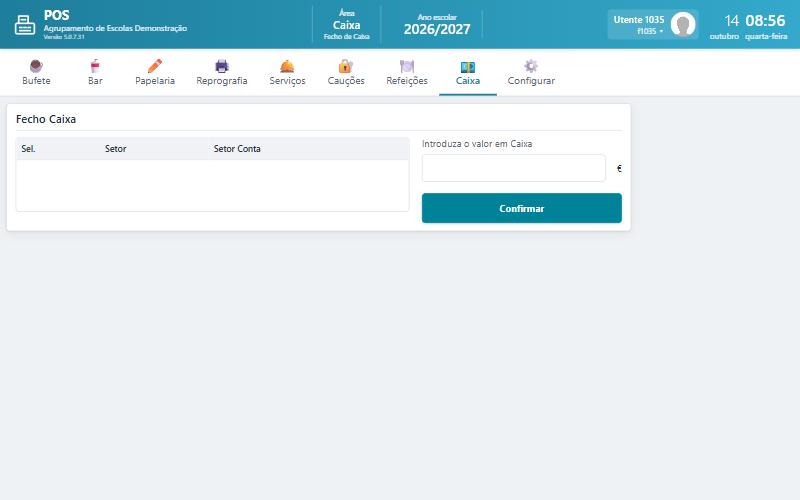Open the Cauções padlock icon
This screenshot has width=800, height=500.
click(x=345, y=66)
